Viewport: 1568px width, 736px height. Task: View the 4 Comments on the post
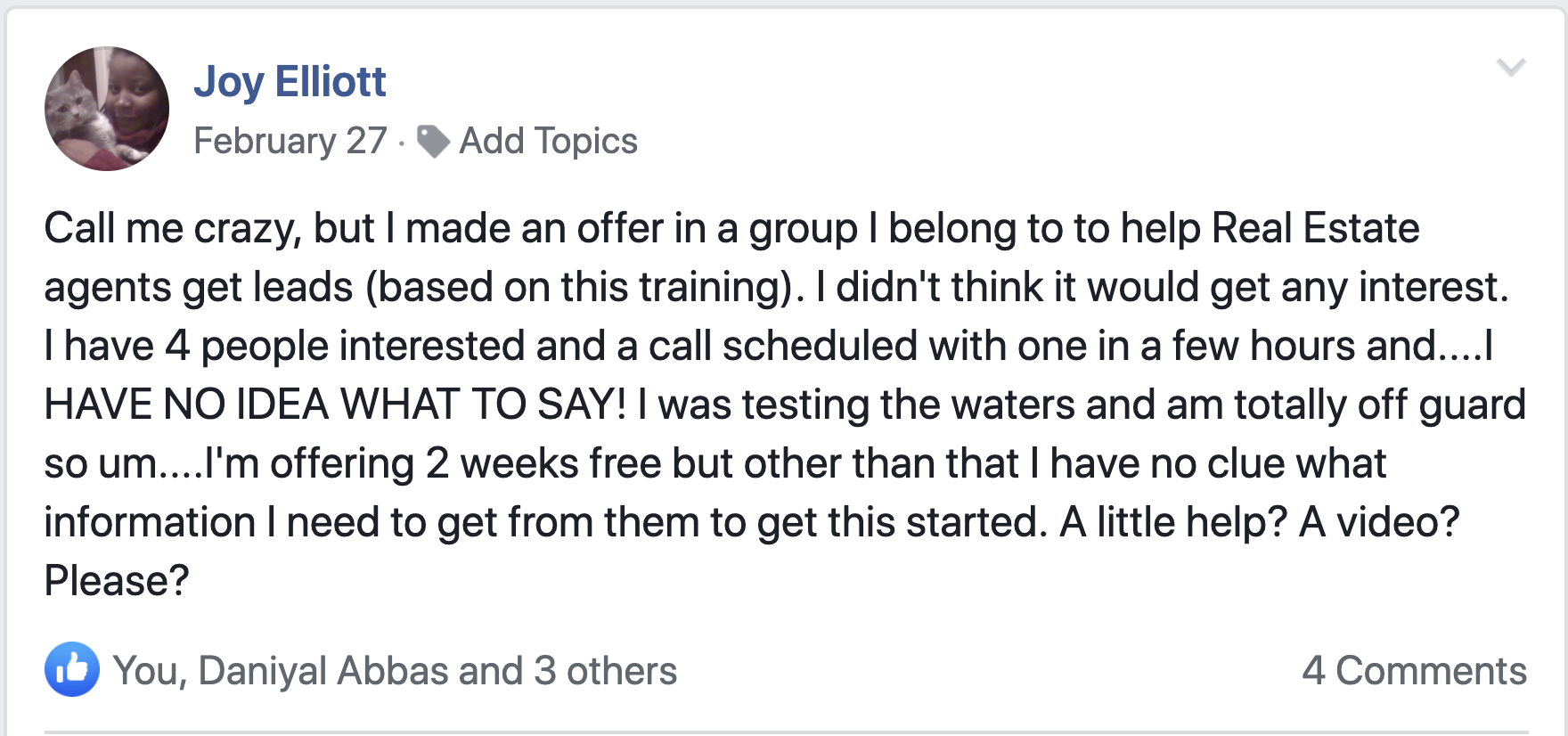(x=1414, y=670)
